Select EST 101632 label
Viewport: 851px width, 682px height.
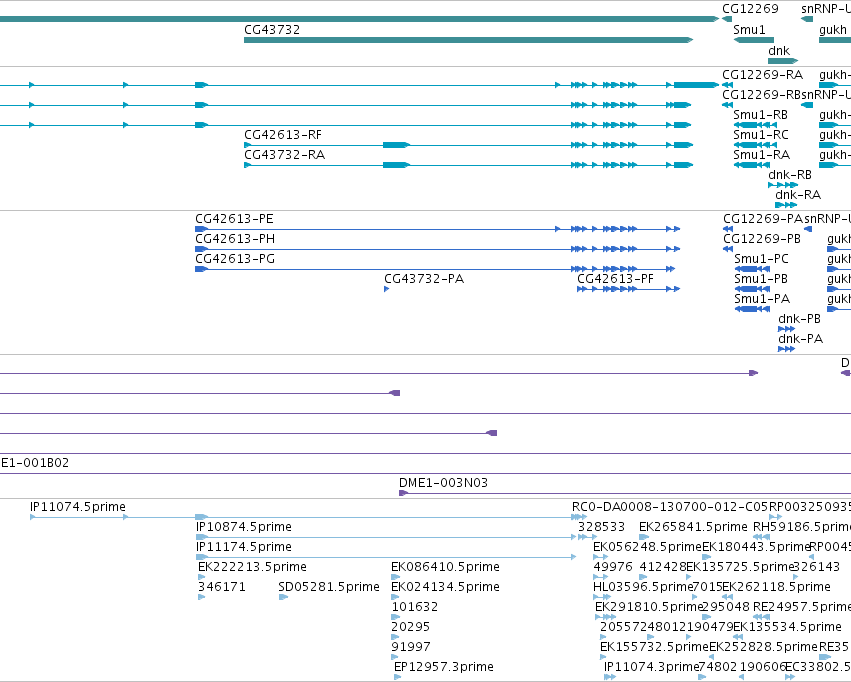[415, 607]
